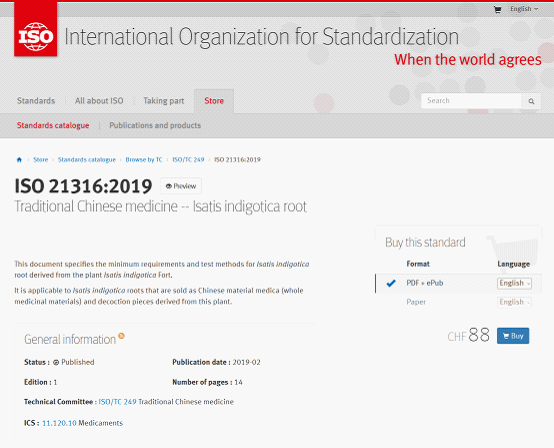Click the ISO logo
This screenshot has width=554, height=448.
pyautogui.click(x=35, y=29)
